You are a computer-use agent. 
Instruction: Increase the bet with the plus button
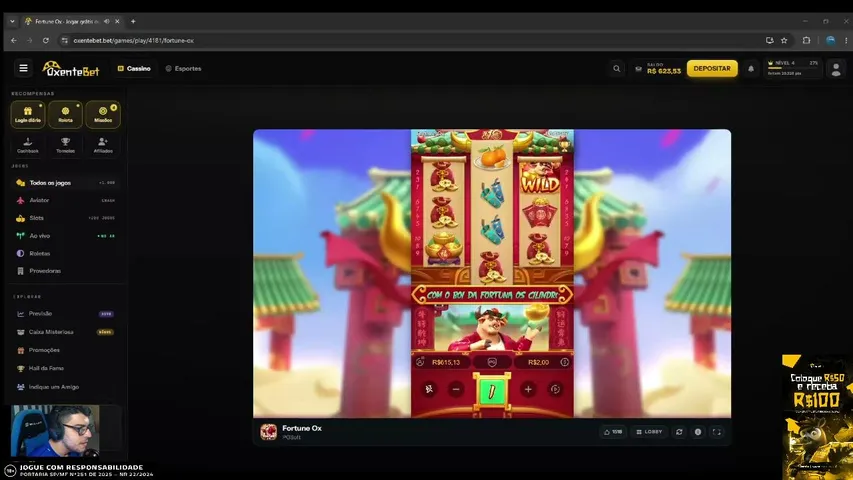click(x=528, y=389)
